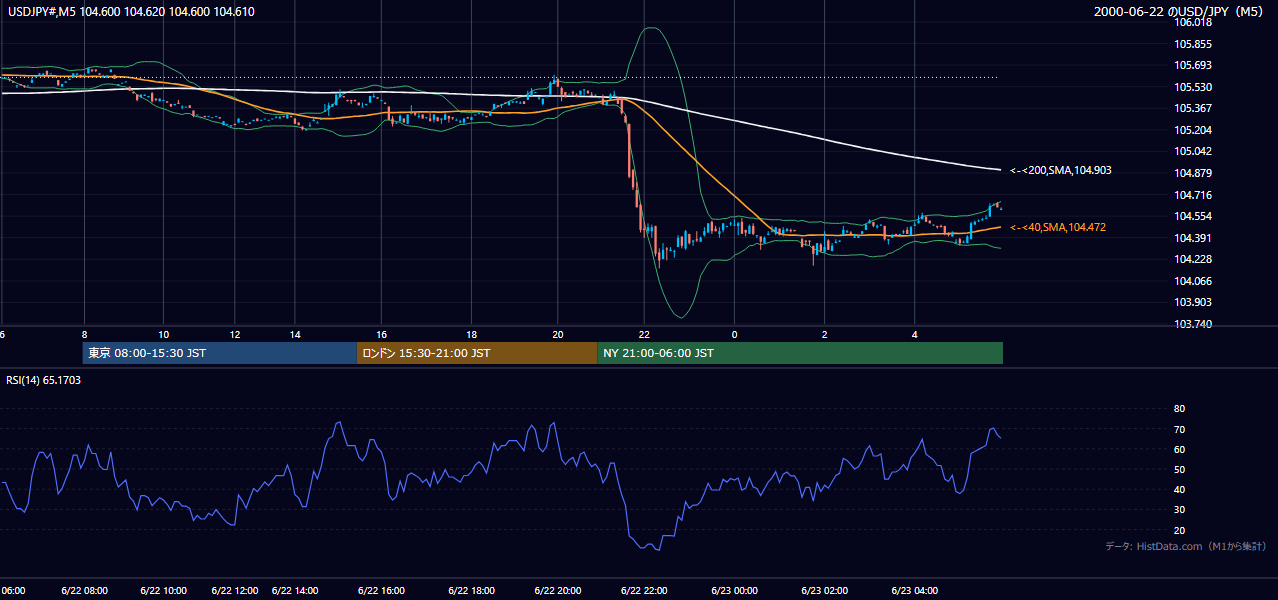Click the 104.879 price axis label
Screen dimensions: 1278x600
pyautogui.click(x=1192, y=173)
